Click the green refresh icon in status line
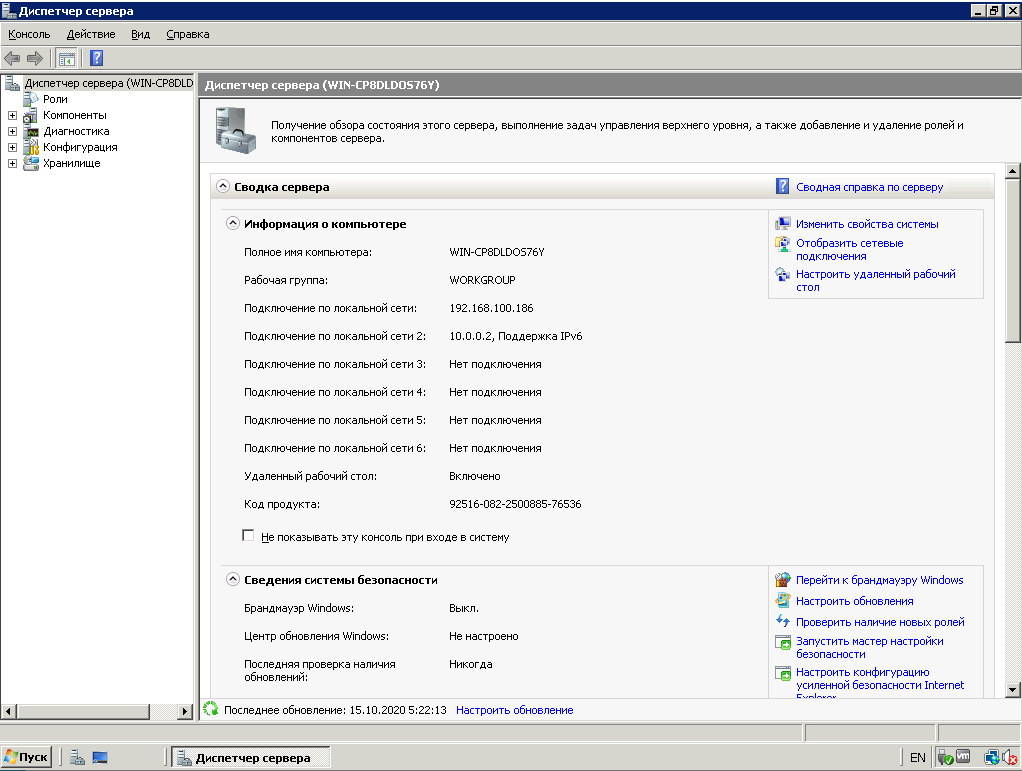The image size is (1022, 771). (210, 709)
